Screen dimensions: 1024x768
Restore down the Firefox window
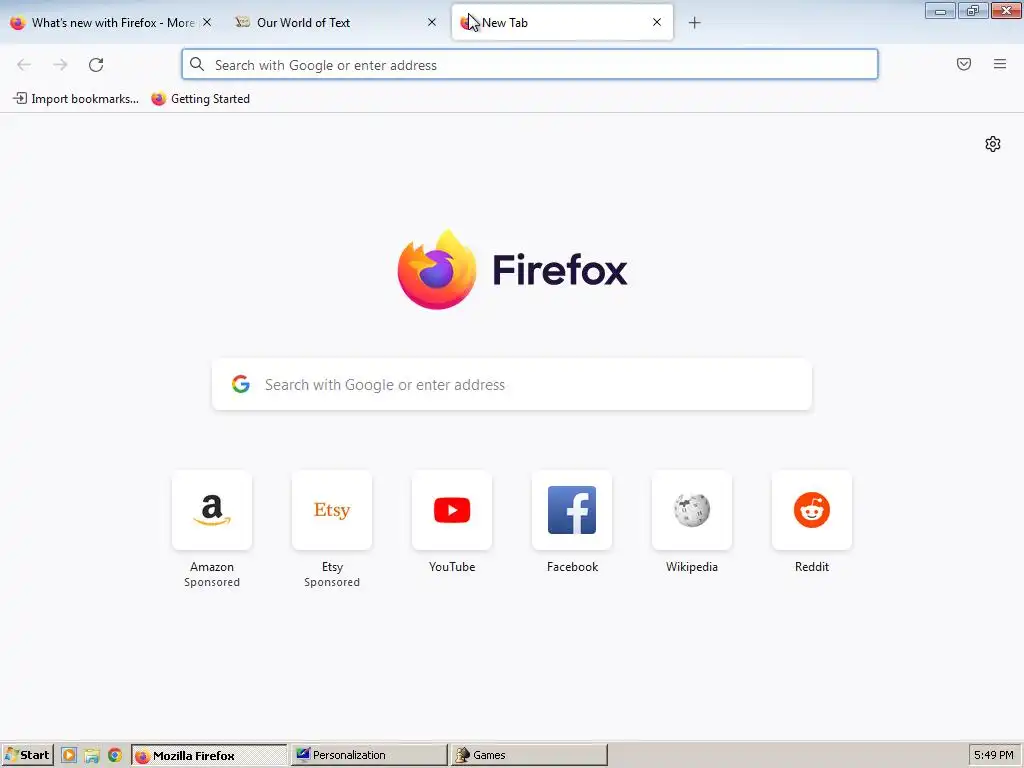click(x=973, y=11)
